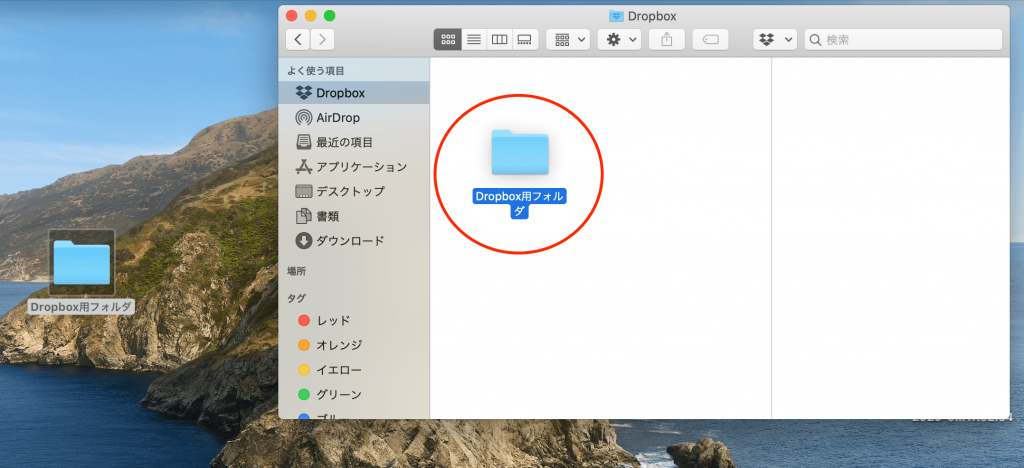This screenshot has height=468, width=1024.
Task: Go back with the Finder back arrow
Action: tap(298, 40)
